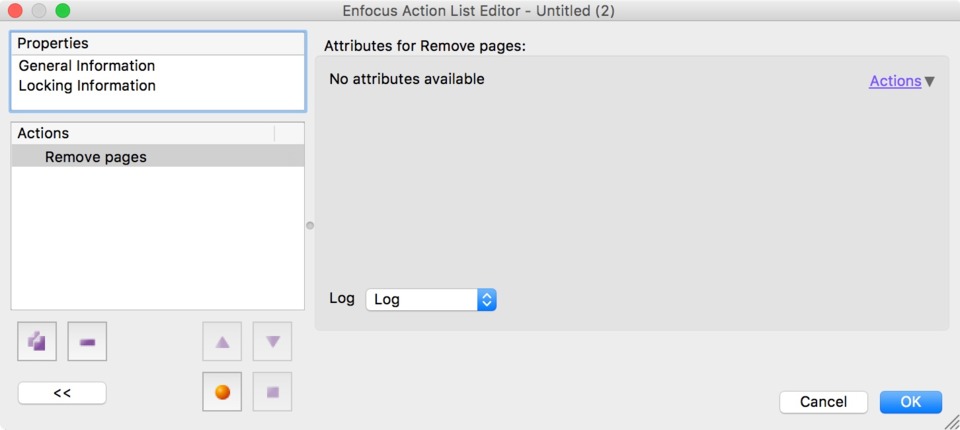960x430 pixels.
Task: Click the Properties list header
Action: (x=158, y=43)
